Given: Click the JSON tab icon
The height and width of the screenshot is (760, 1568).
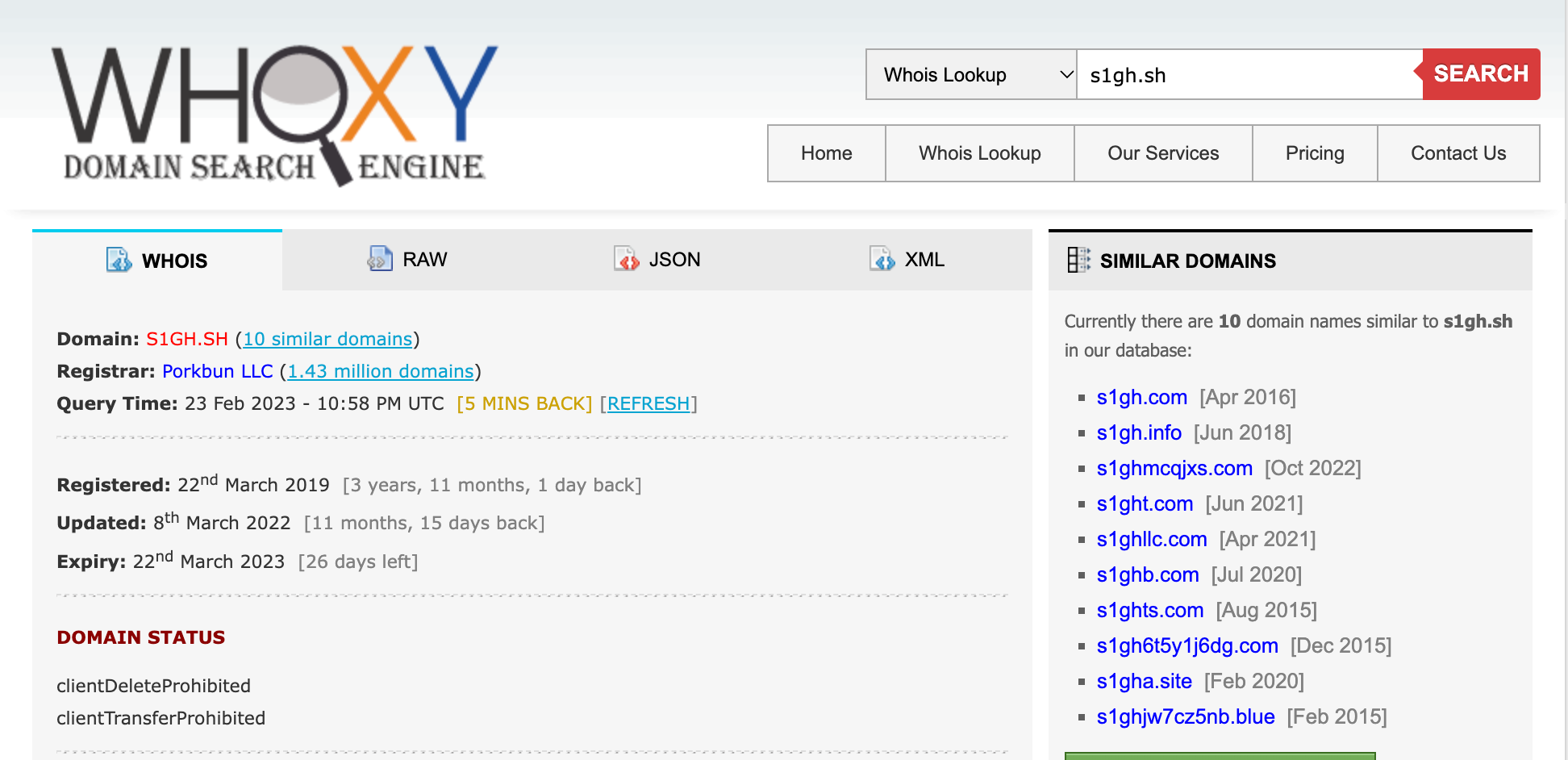Looking at the screenshot, I should point(628,259).
